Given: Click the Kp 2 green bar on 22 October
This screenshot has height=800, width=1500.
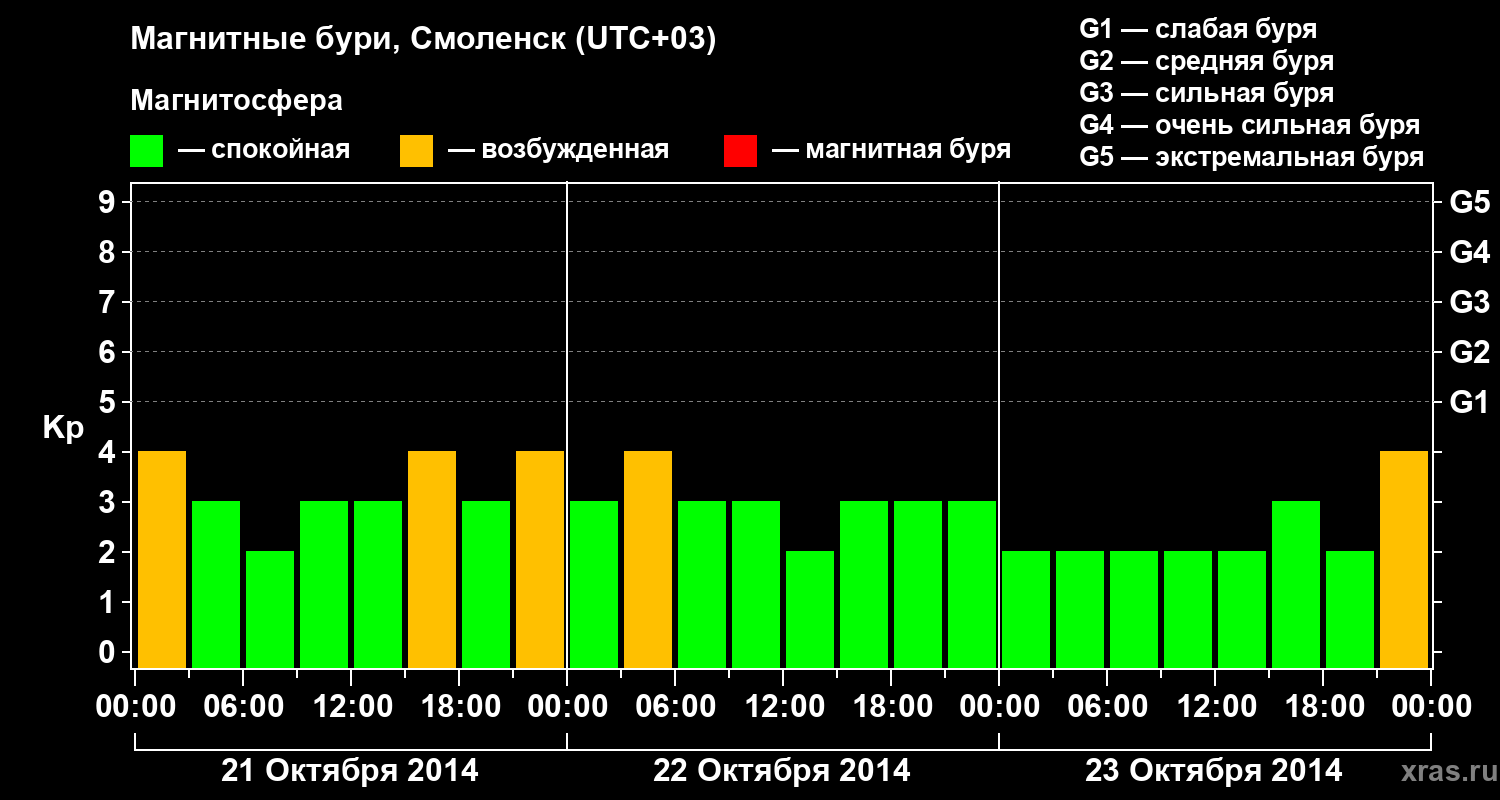Looking at the screenshot, I should [x=810, y=609].
